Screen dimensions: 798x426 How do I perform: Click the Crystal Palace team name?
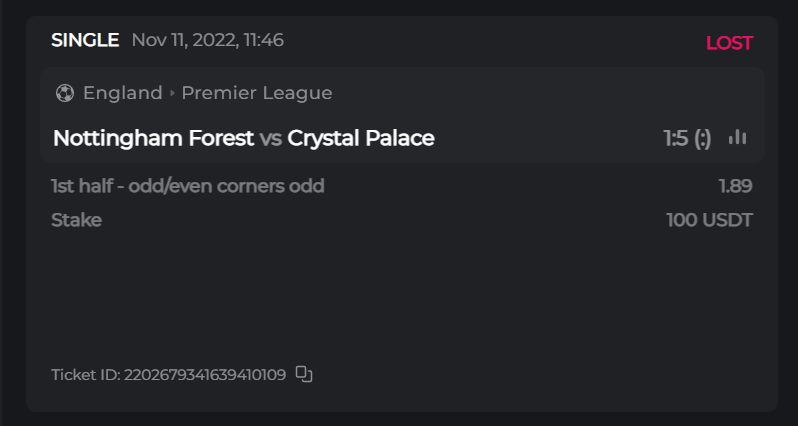tap(361, 138)
